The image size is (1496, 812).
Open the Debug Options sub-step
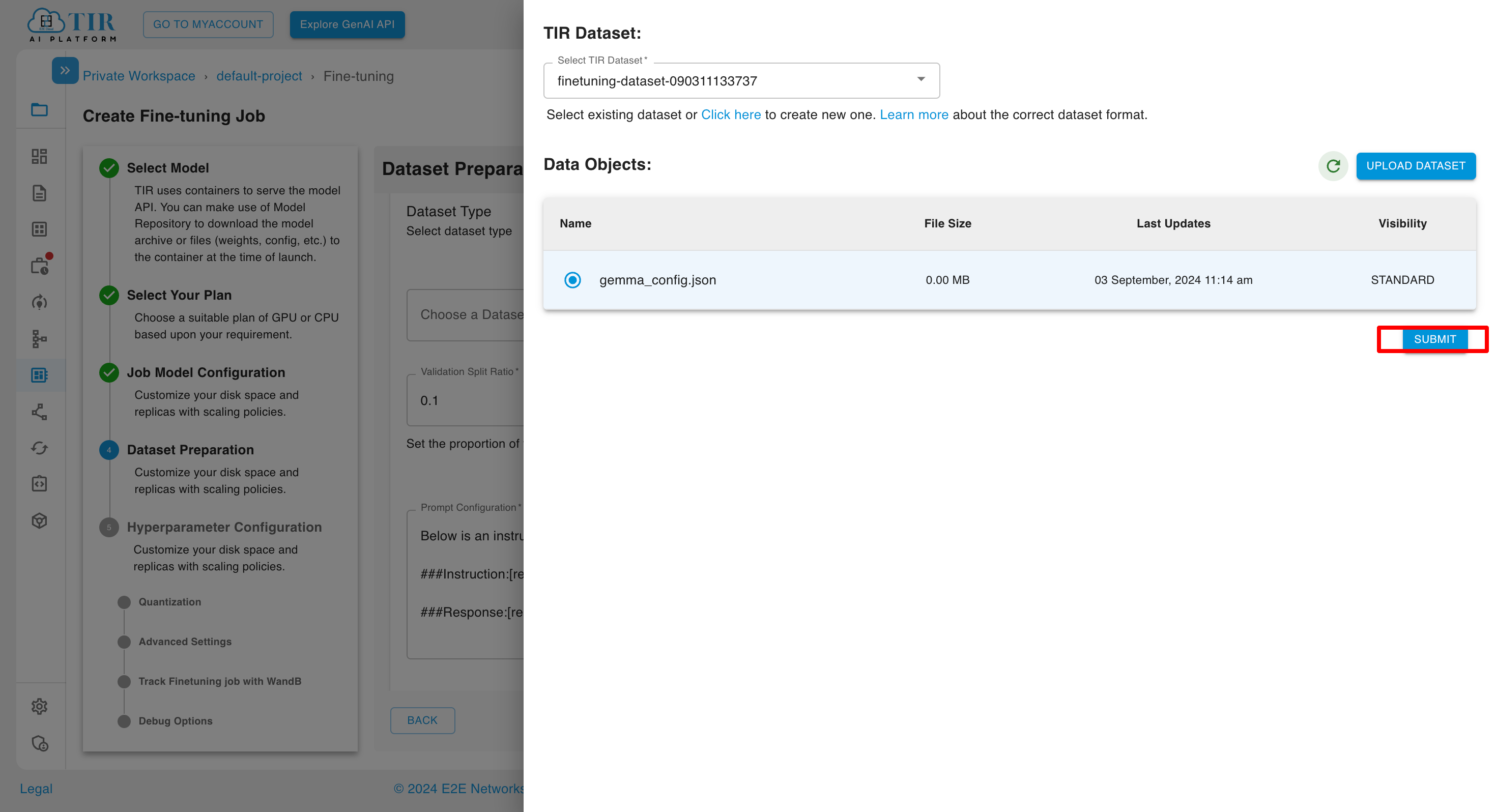[x=176, y=721]
